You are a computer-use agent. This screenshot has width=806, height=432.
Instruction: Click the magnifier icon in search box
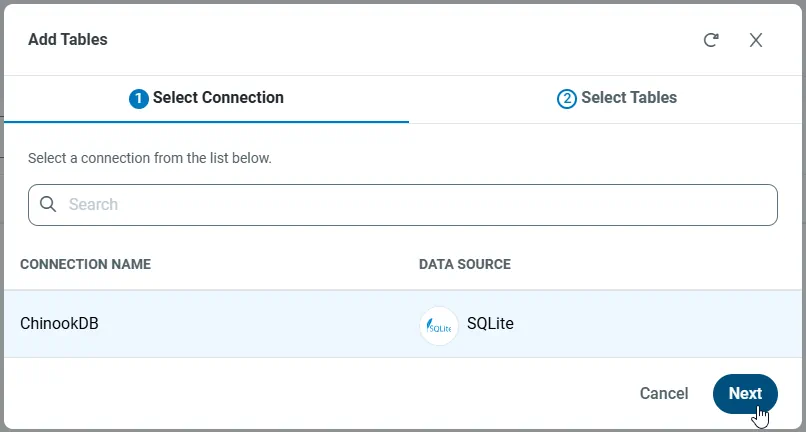tap(48, 204)
